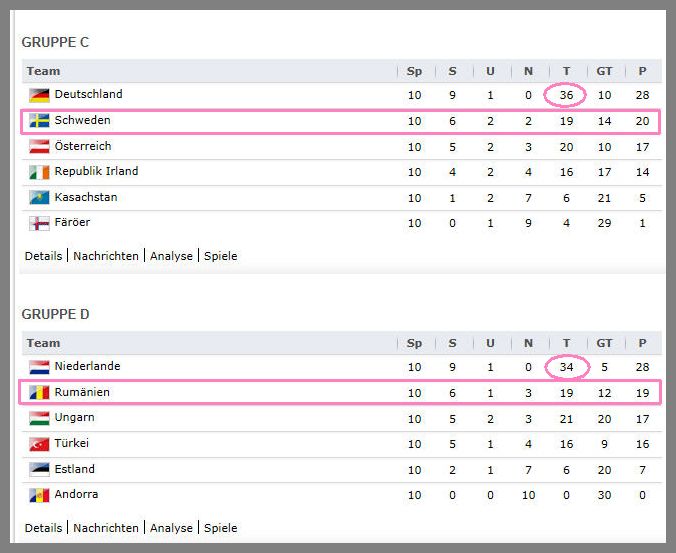Open Spiele link under Gruppe D

tap(221, 528)
